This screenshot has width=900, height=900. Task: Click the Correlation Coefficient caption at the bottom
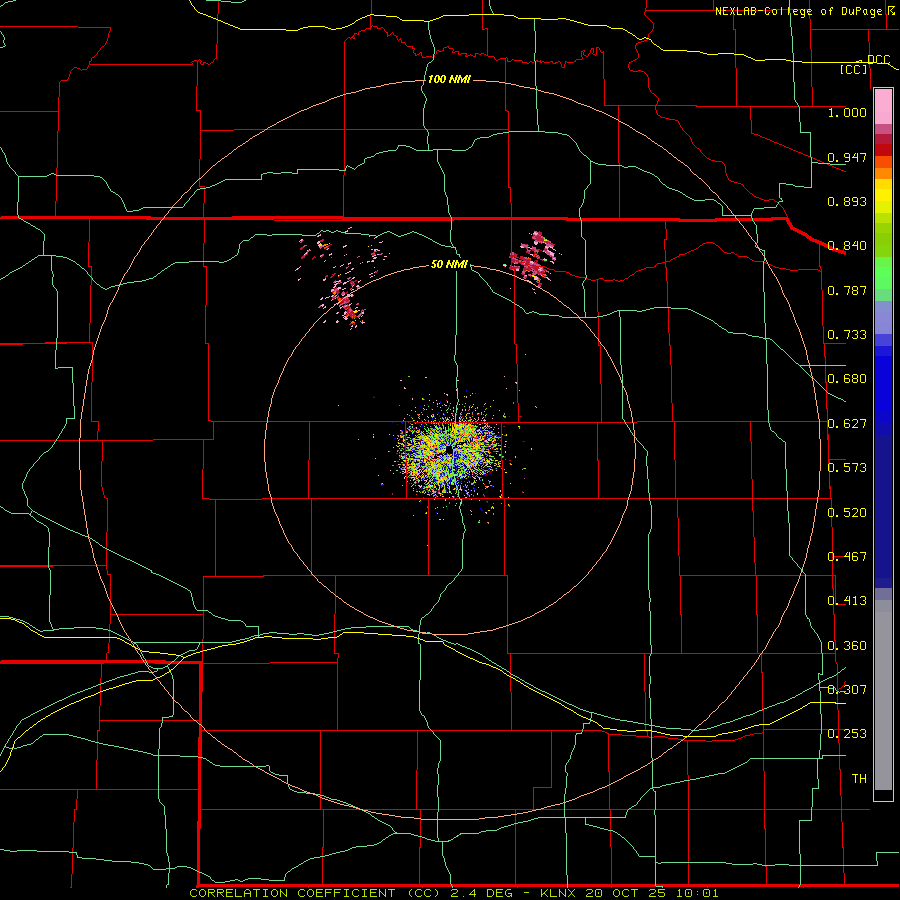coord(453,893)
